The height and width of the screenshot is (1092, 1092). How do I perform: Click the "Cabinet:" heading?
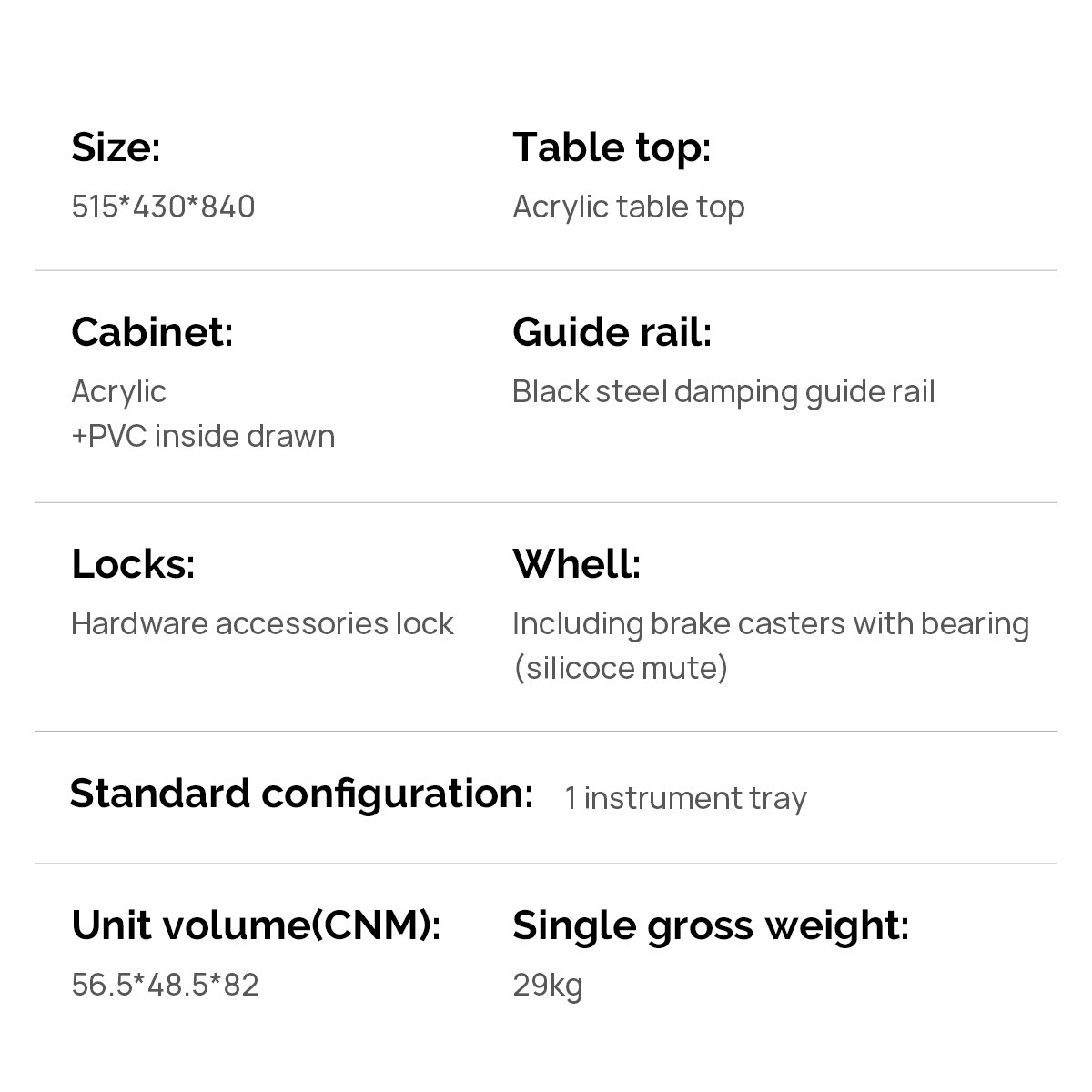click(152, 332)
